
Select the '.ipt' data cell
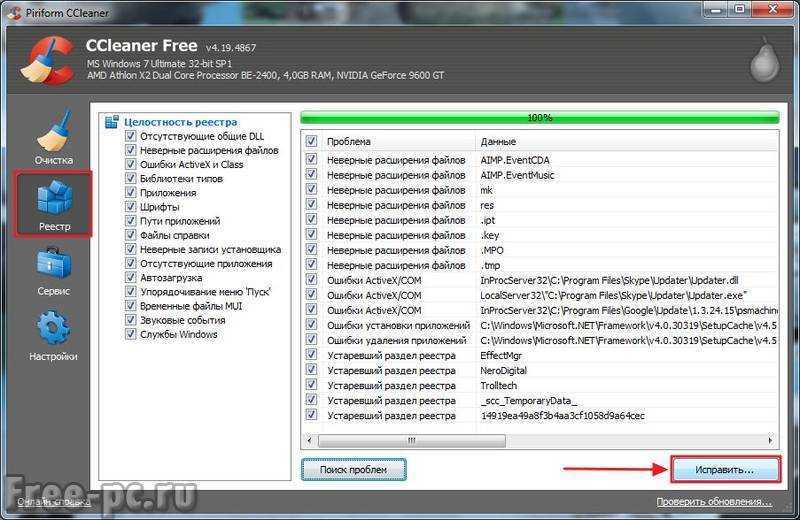point(488,220)
